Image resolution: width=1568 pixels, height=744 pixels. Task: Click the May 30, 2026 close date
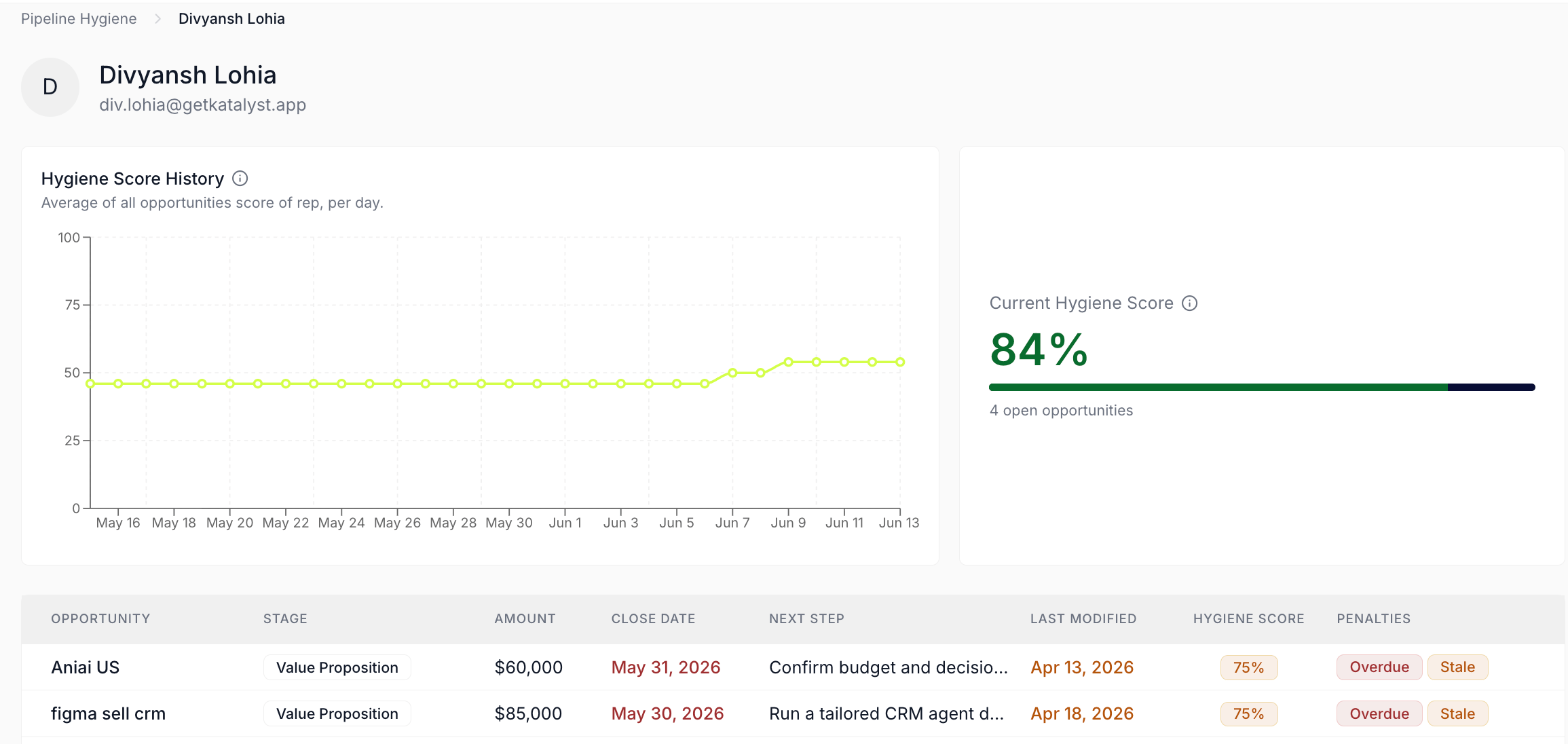668,714
